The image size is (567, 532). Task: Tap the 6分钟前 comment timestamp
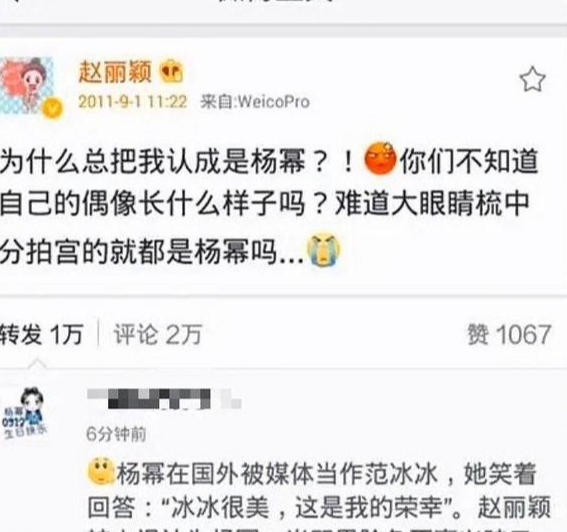click(116, 434)
